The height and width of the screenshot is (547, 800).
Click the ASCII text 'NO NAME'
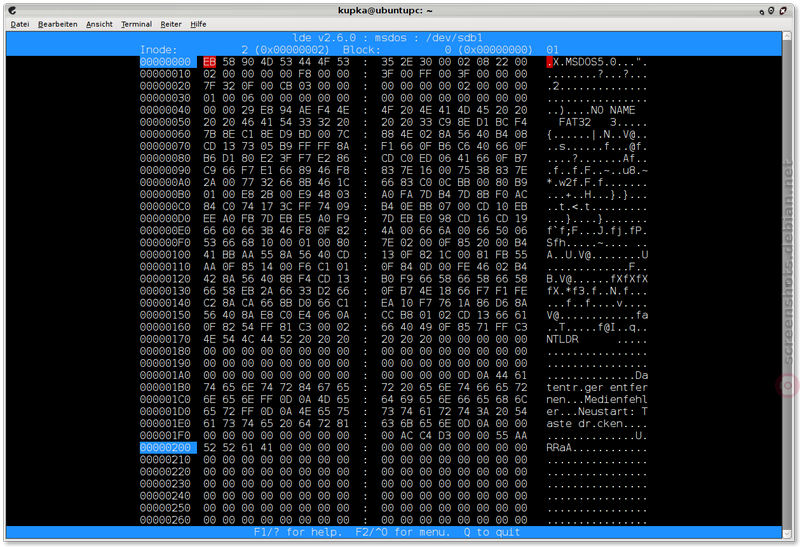point(613,110)
